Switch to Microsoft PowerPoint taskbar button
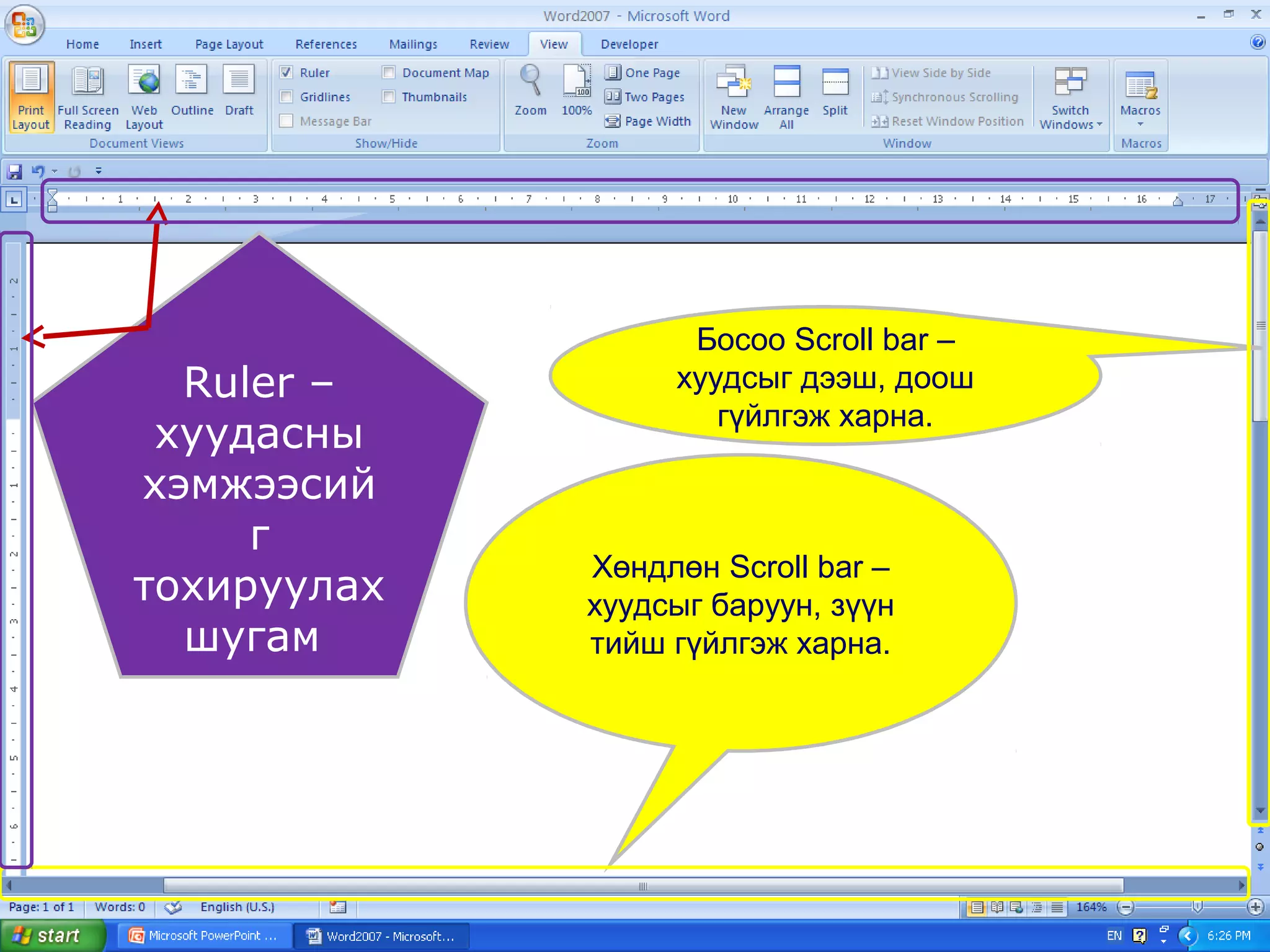 (x=205, y=936)
